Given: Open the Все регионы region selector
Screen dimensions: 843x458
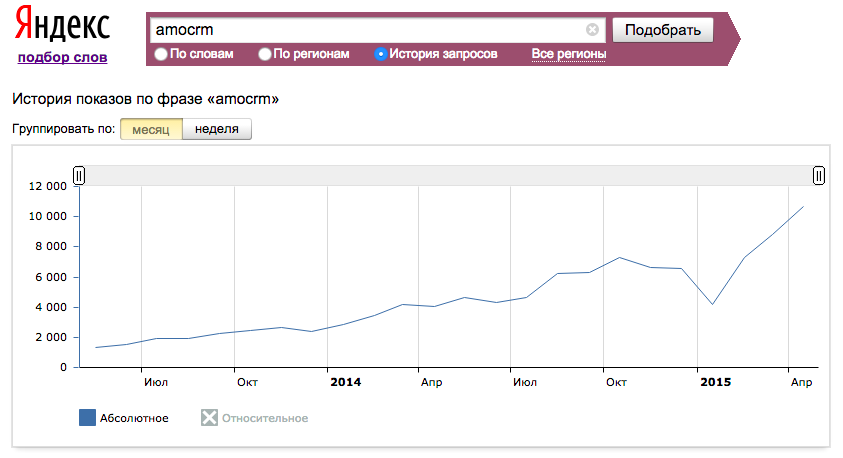Looking at the screenshot, I should tap(569, 54).
